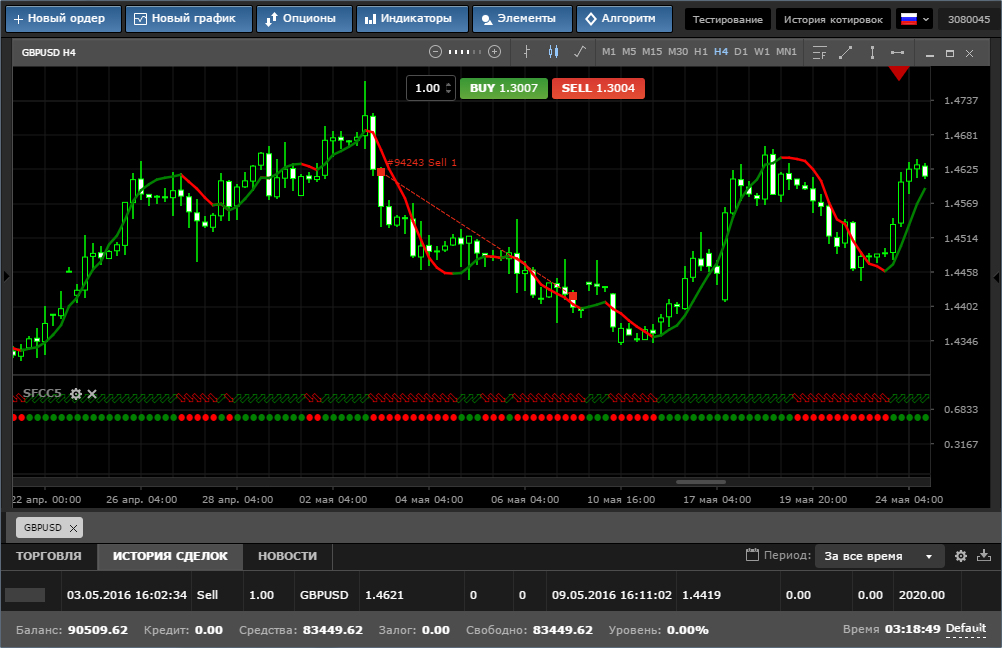Remove the SFCC5 indicator
1002x648 pixels.
(92, 394)
